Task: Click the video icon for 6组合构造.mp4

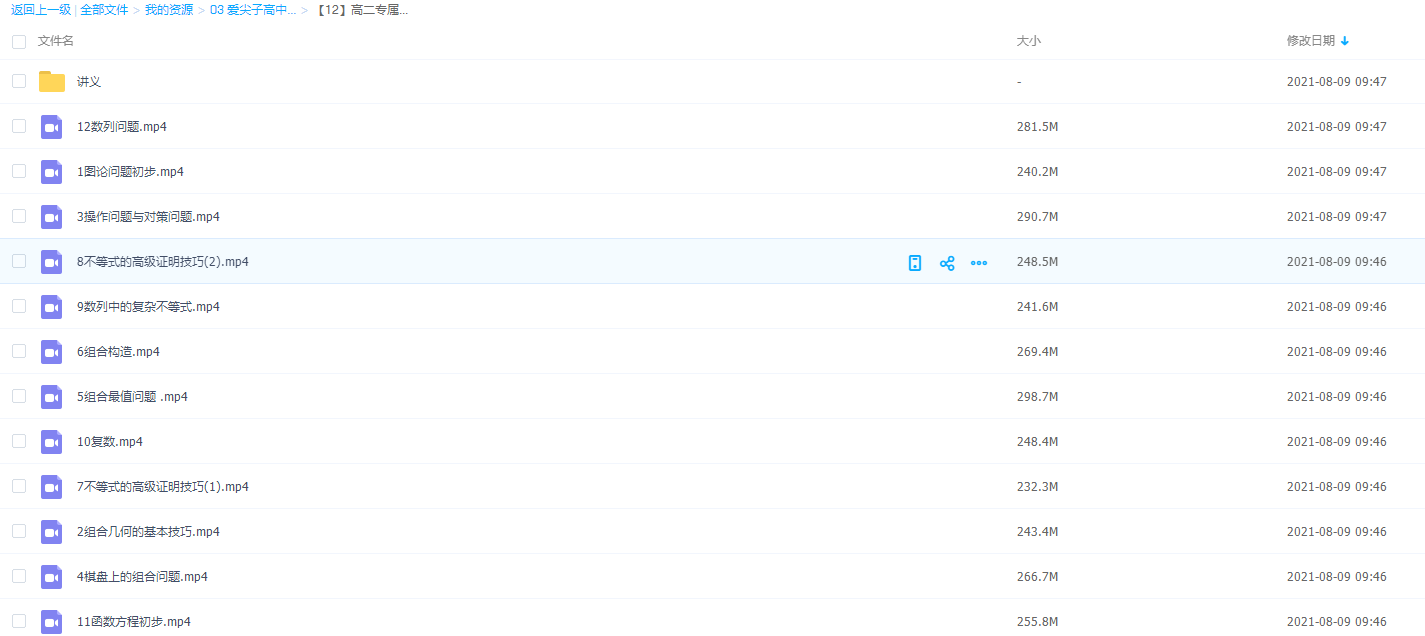Action: pos(52,352)
